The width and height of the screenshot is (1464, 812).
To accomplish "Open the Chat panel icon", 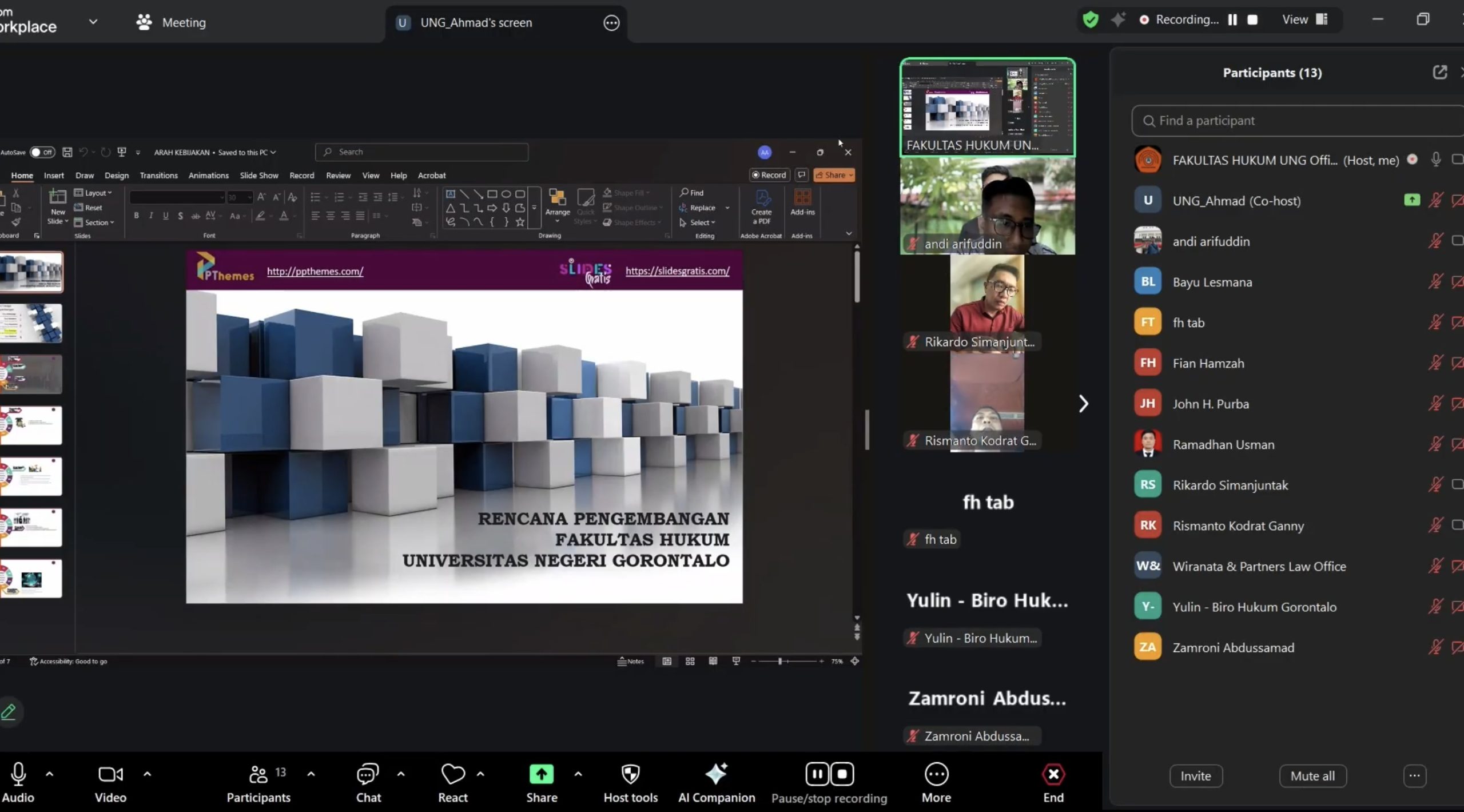I will [x=368, y=775].
